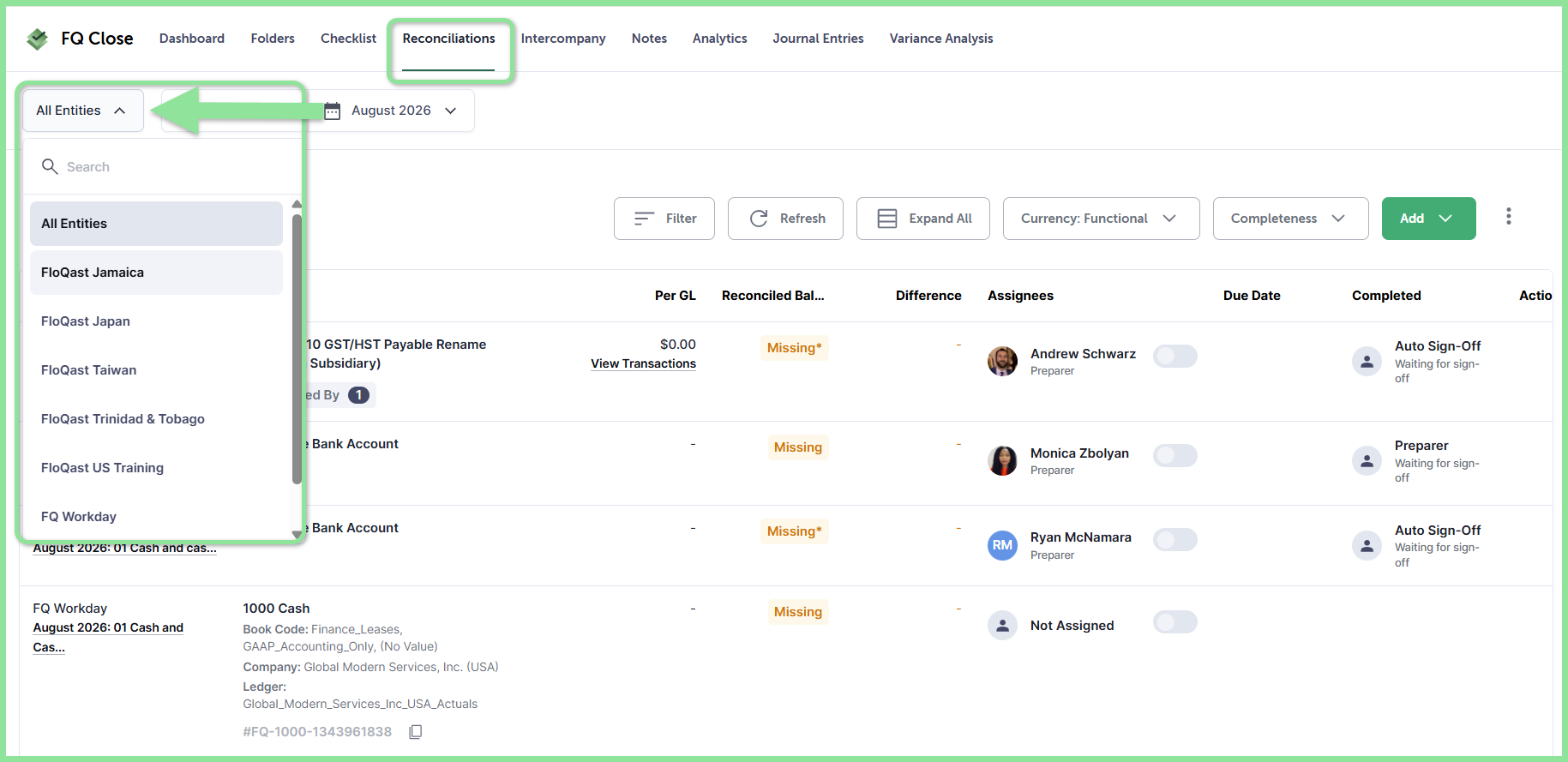Viewport: 1568px width, 762px height.
Task: Click Andrew Schwarz's avatar photo
Action: coord(1002,361)
